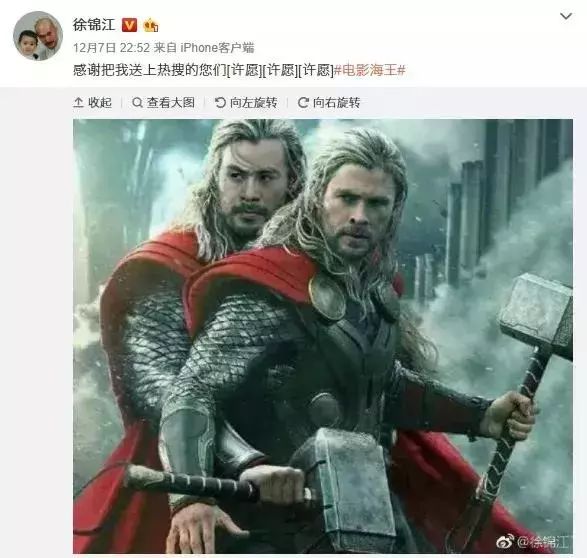Open the iPhone客户端 source link
The height and width of the screenshot is (558, 587).
[x=217, y=48]
